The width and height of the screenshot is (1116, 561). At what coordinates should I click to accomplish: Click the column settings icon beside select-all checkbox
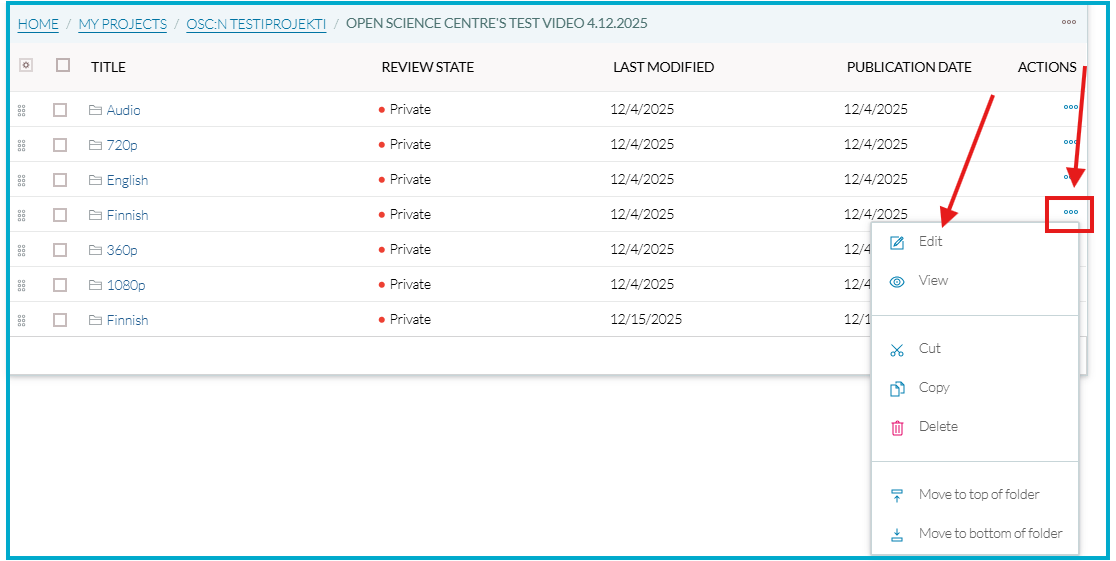(x=26, y=65)
